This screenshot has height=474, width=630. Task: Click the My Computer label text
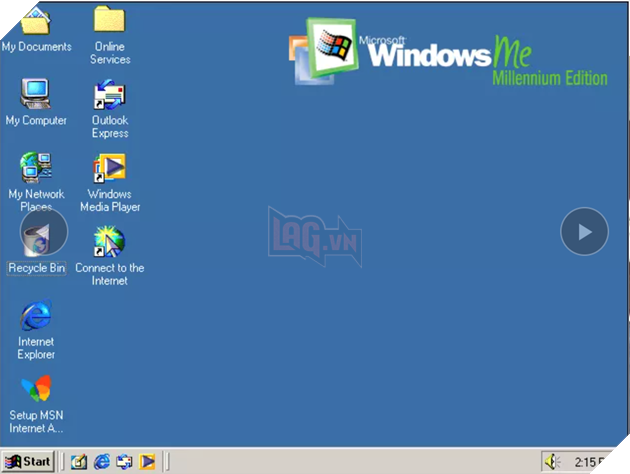(x=36, y=121)
